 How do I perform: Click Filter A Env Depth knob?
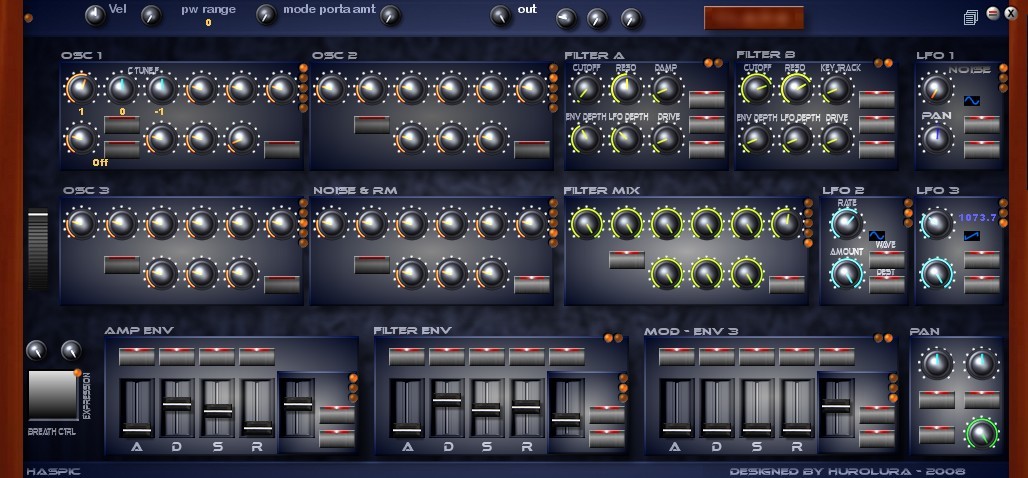[585, 139]
